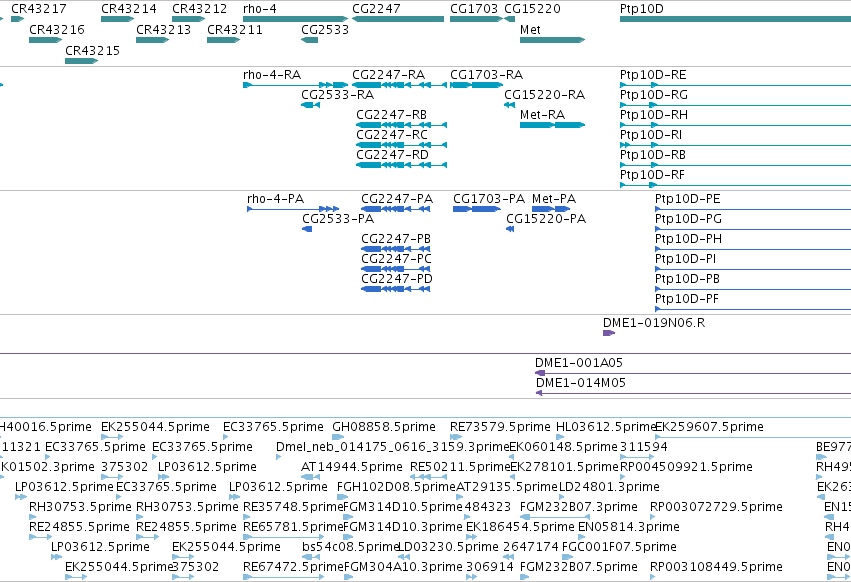851x582 pixels.
Task: Click the DME1-001A05 clone label
Action: 579,363
